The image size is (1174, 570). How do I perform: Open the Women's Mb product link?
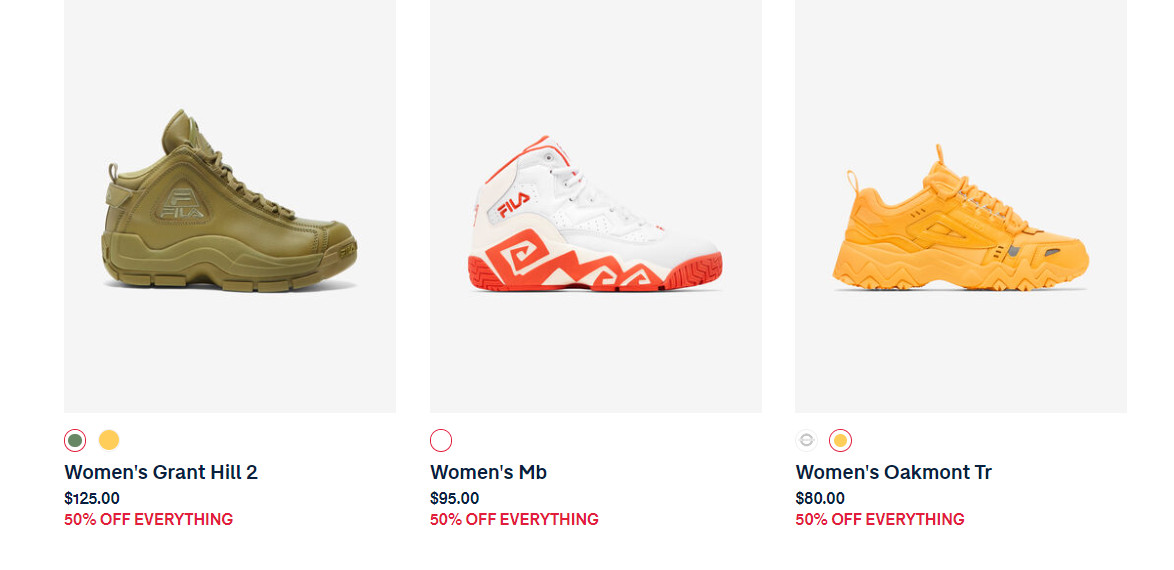(489, 472)
